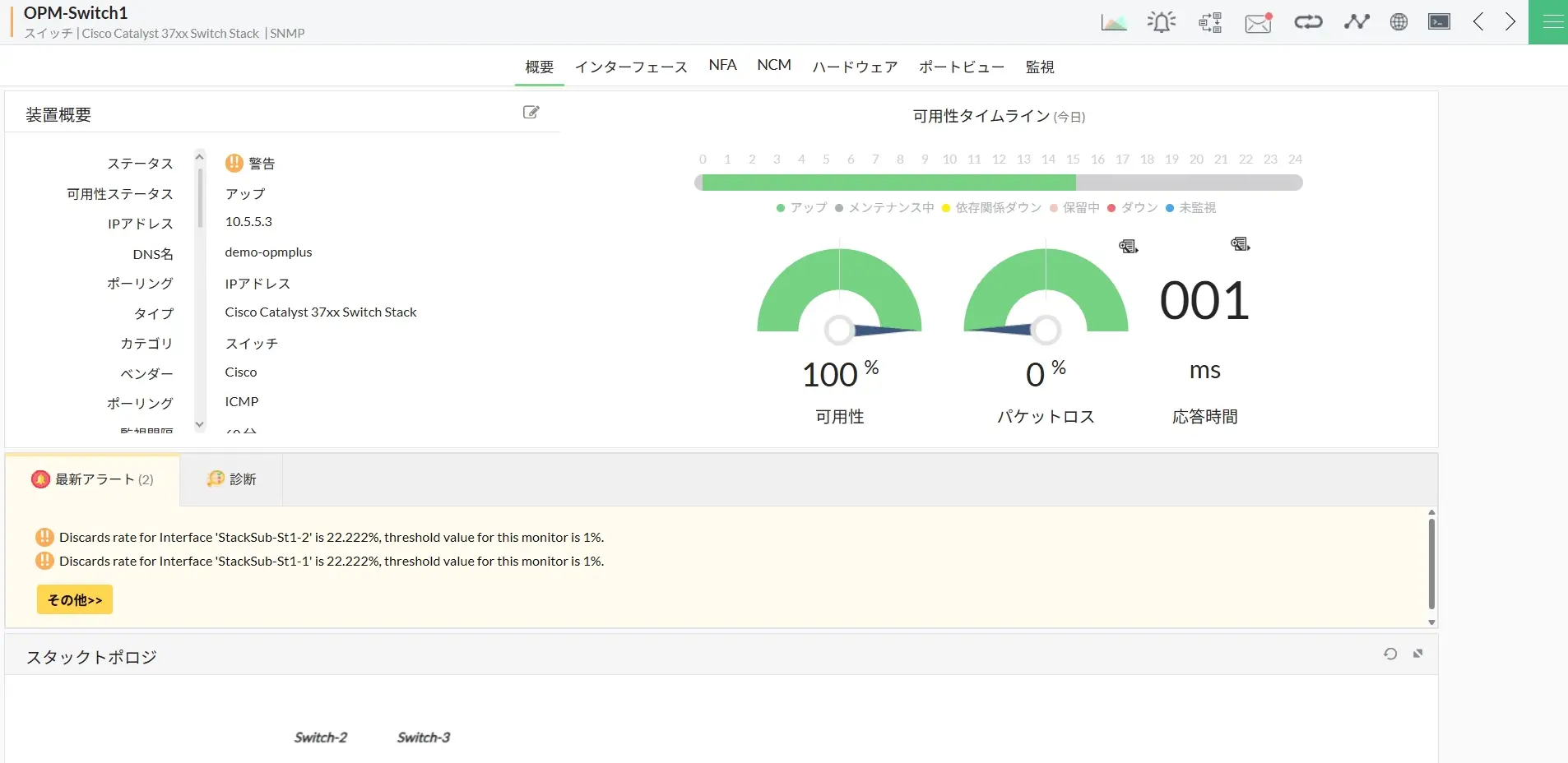Screen dimensions: 1568x763
Task: Edit the 装置概要 device summary
Action: click(x=531, y=112)
